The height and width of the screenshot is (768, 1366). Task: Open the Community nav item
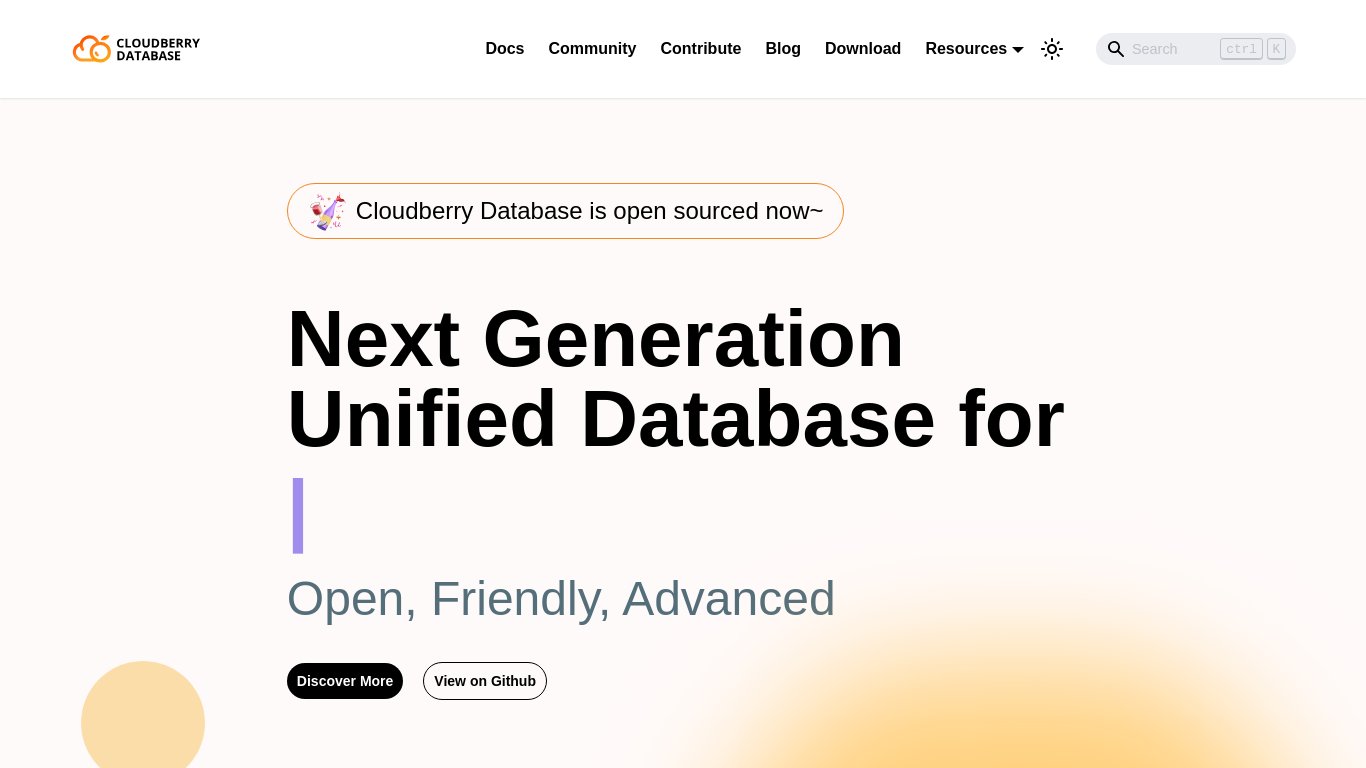[x=592, y=49]
